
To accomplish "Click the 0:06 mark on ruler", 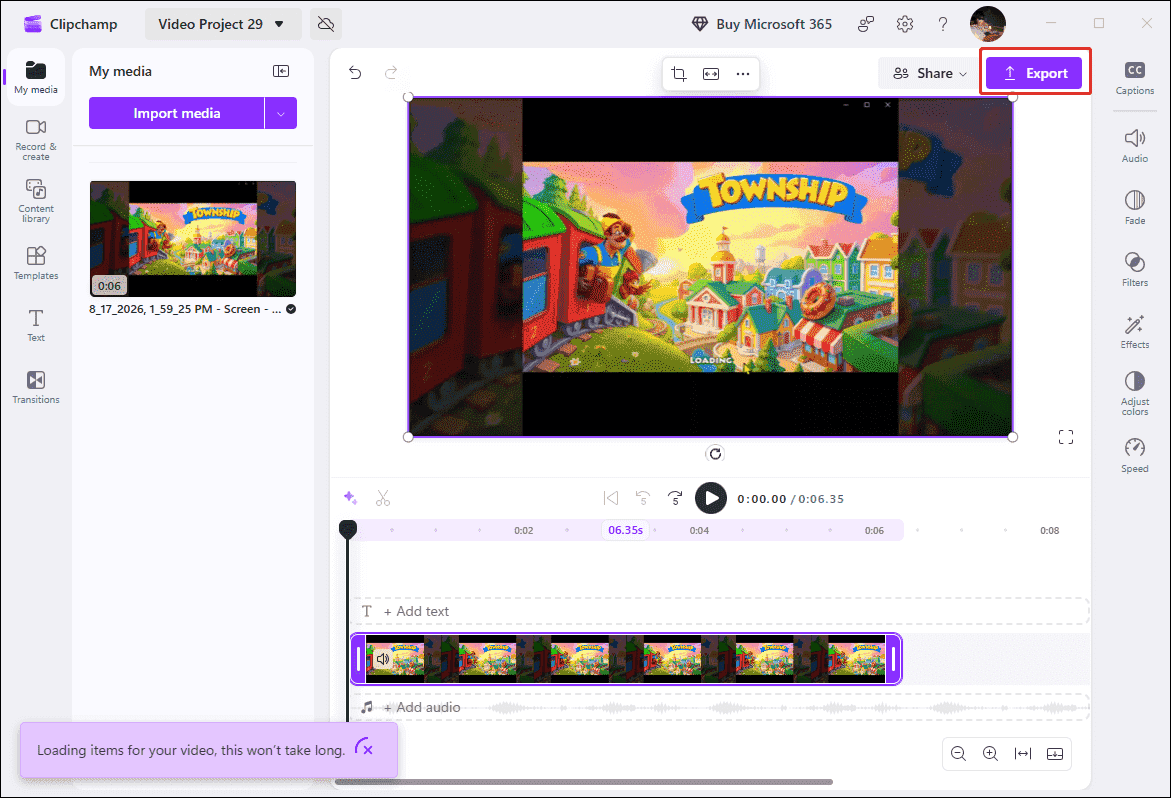I will tap(874, 531).
